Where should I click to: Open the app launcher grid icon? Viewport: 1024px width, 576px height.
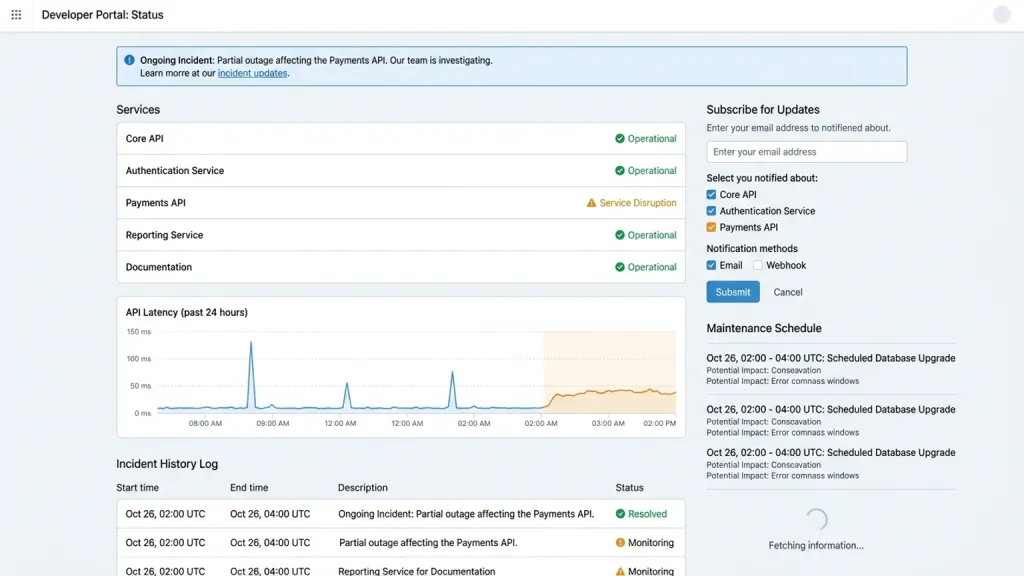coord(16,14)
